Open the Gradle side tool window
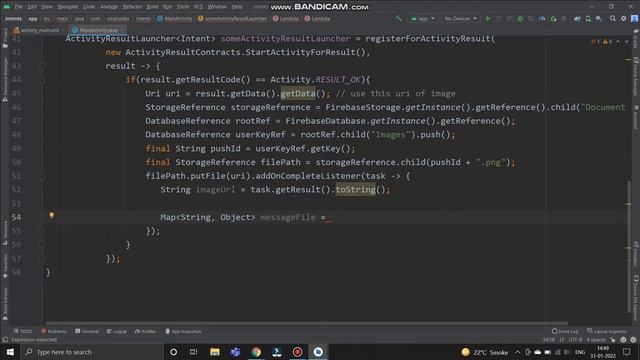Image resolution: width=640 pixels, height=360 pixels. point(636,39)
